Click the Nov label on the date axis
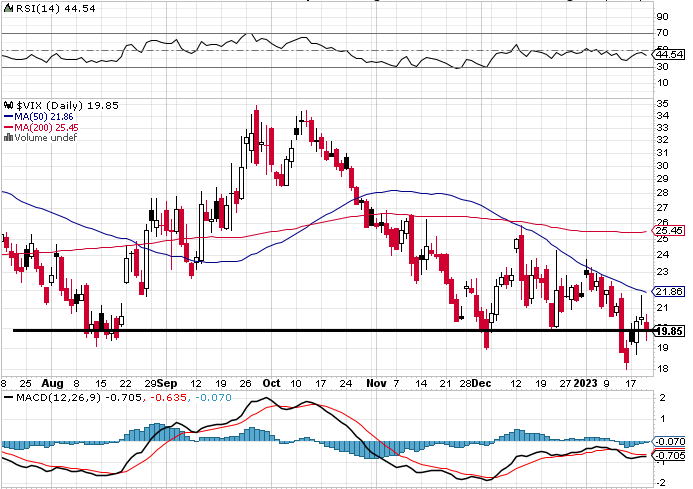 (376, 383)
